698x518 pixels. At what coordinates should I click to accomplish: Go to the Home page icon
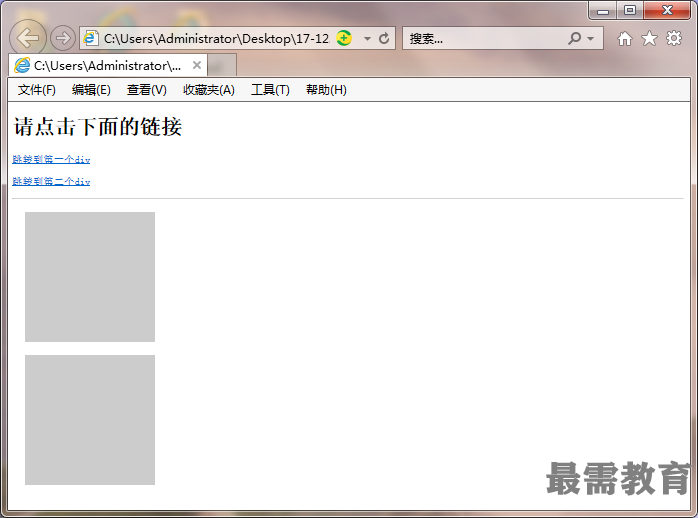(625, 39)
